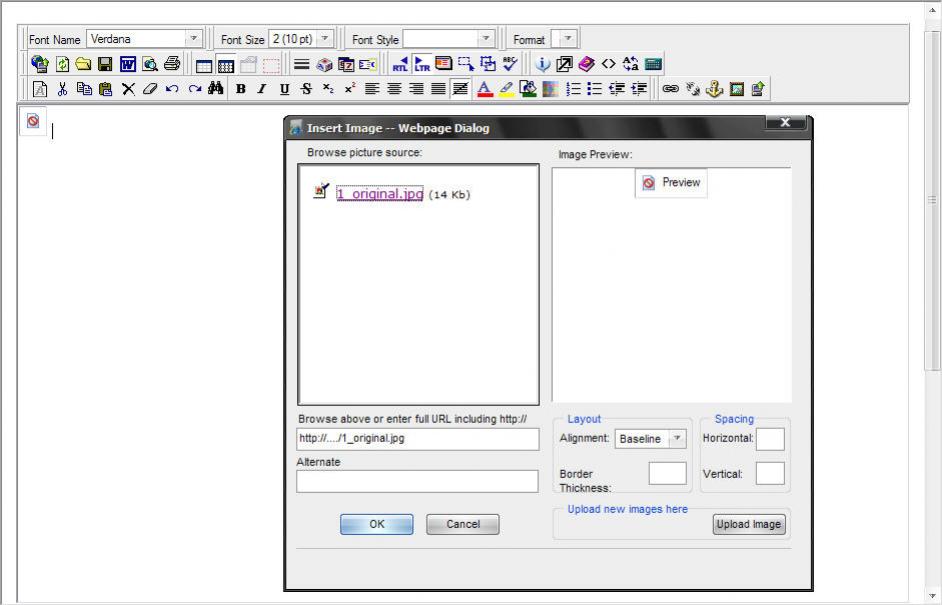The width and height of the screenshot is (942, 605).
Task: Open the Format dropdown
Action: (x=565, y=39)
